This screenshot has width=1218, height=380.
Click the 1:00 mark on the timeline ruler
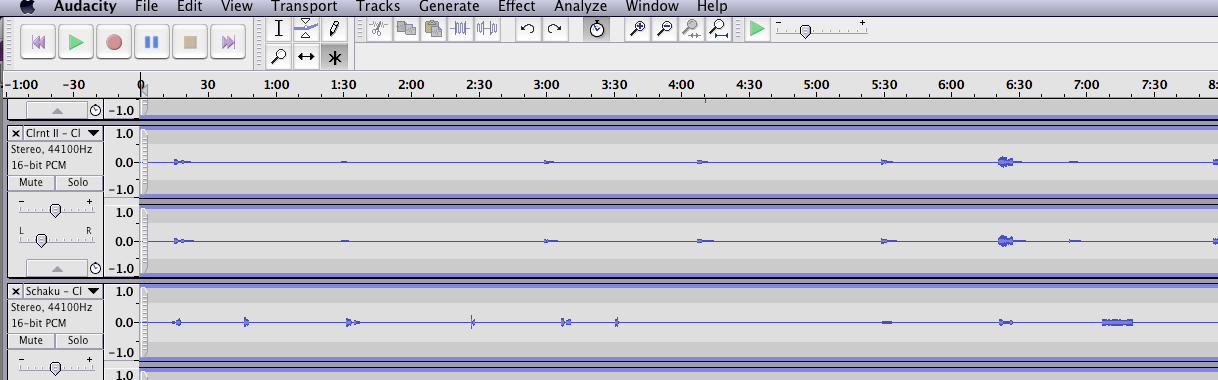click(276, 85)
